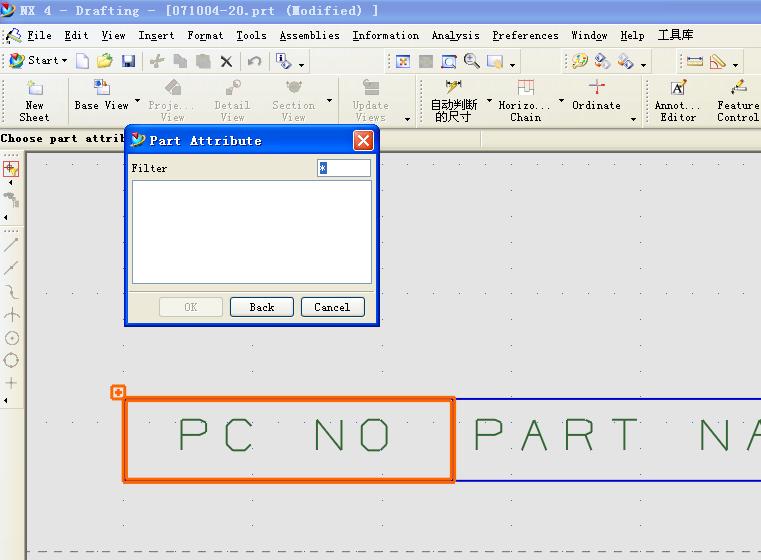Click the Zoom magnifier icon
The height and width of the screenshot is (560, 761).
pos(472,61)
